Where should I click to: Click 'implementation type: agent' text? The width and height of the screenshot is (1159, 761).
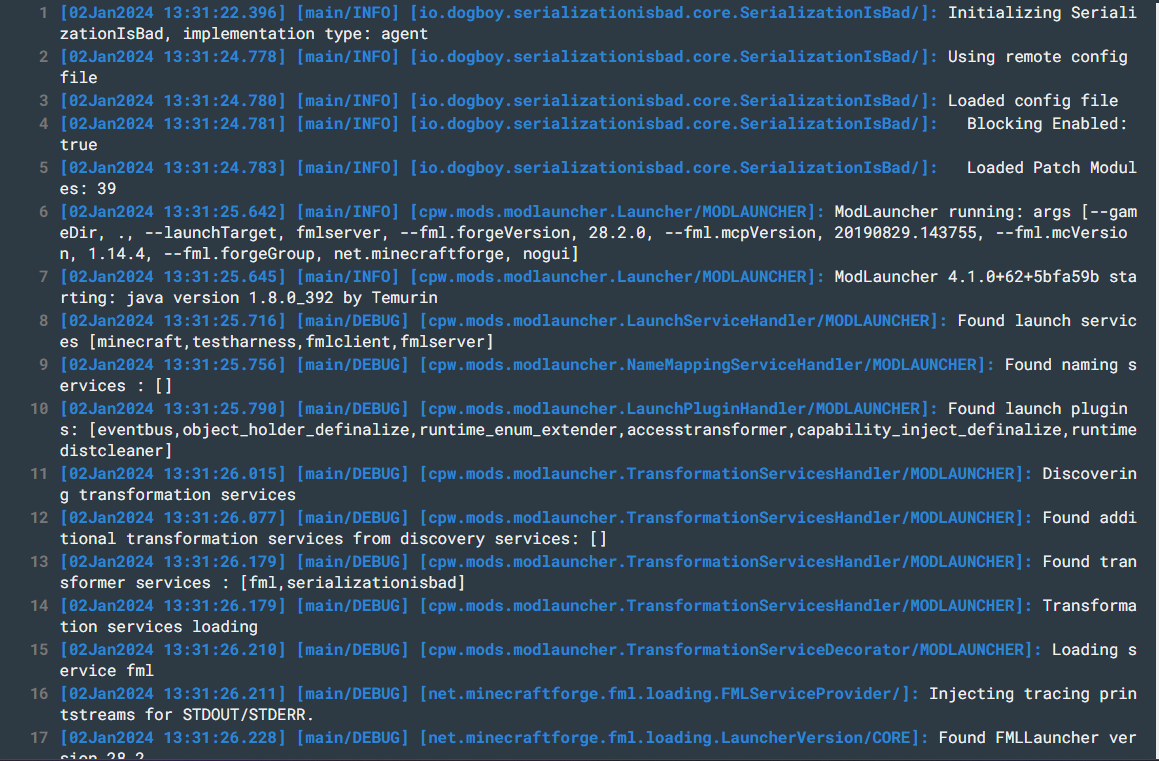pyautogui.click(x=305, y=34)
